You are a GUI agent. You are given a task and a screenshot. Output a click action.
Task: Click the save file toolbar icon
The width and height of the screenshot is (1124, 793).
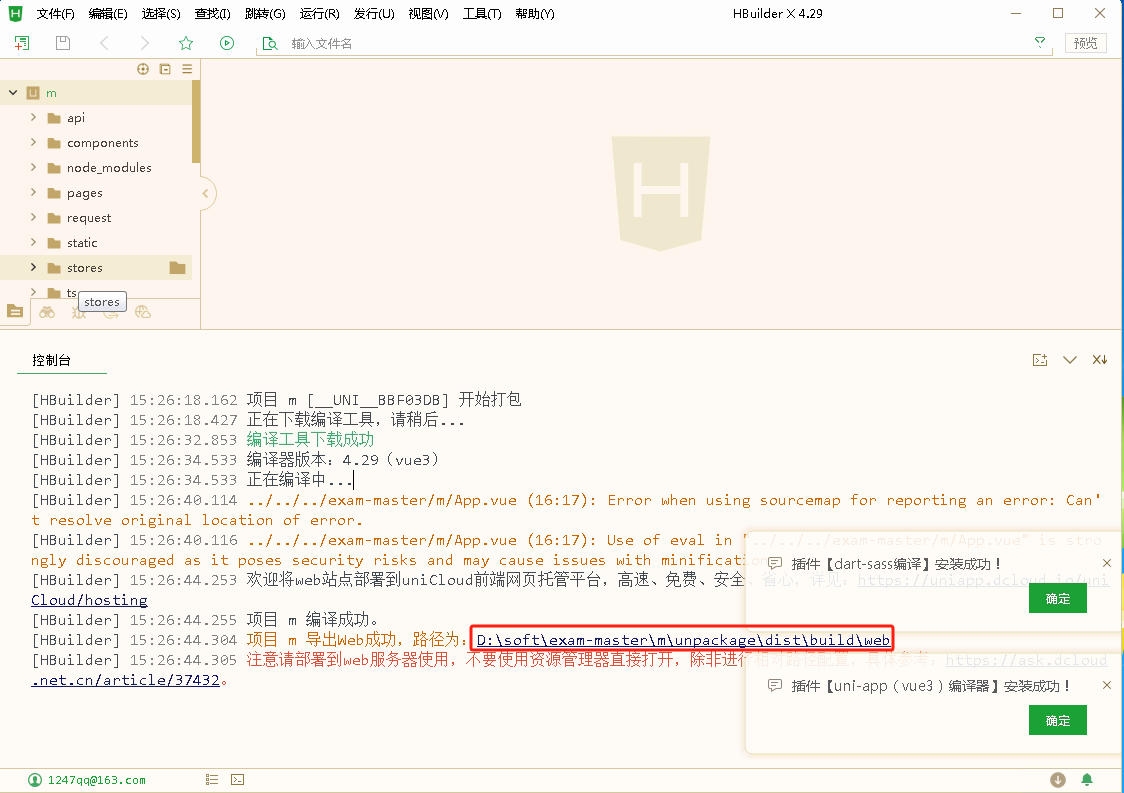tap(63, 43)
